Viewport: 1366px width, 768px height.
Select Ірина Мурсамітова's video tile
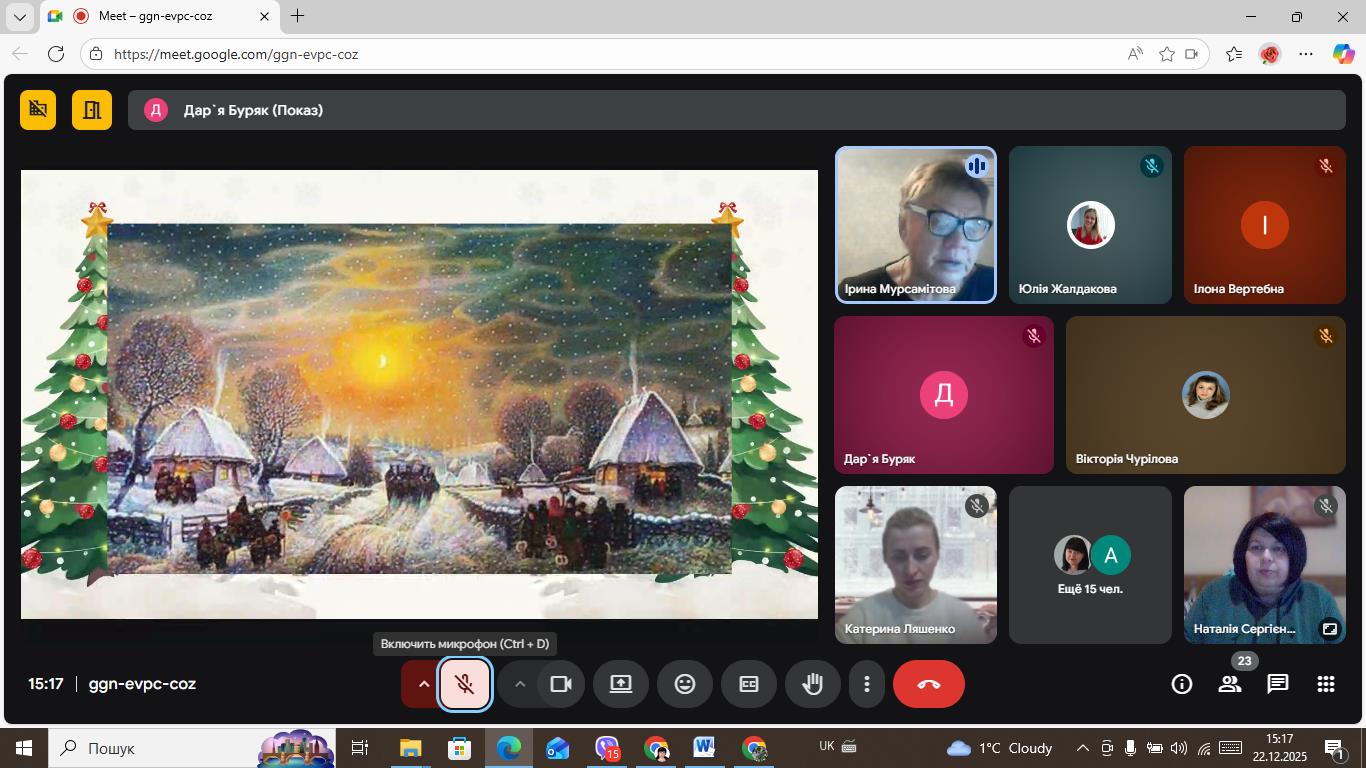(915, 225)
